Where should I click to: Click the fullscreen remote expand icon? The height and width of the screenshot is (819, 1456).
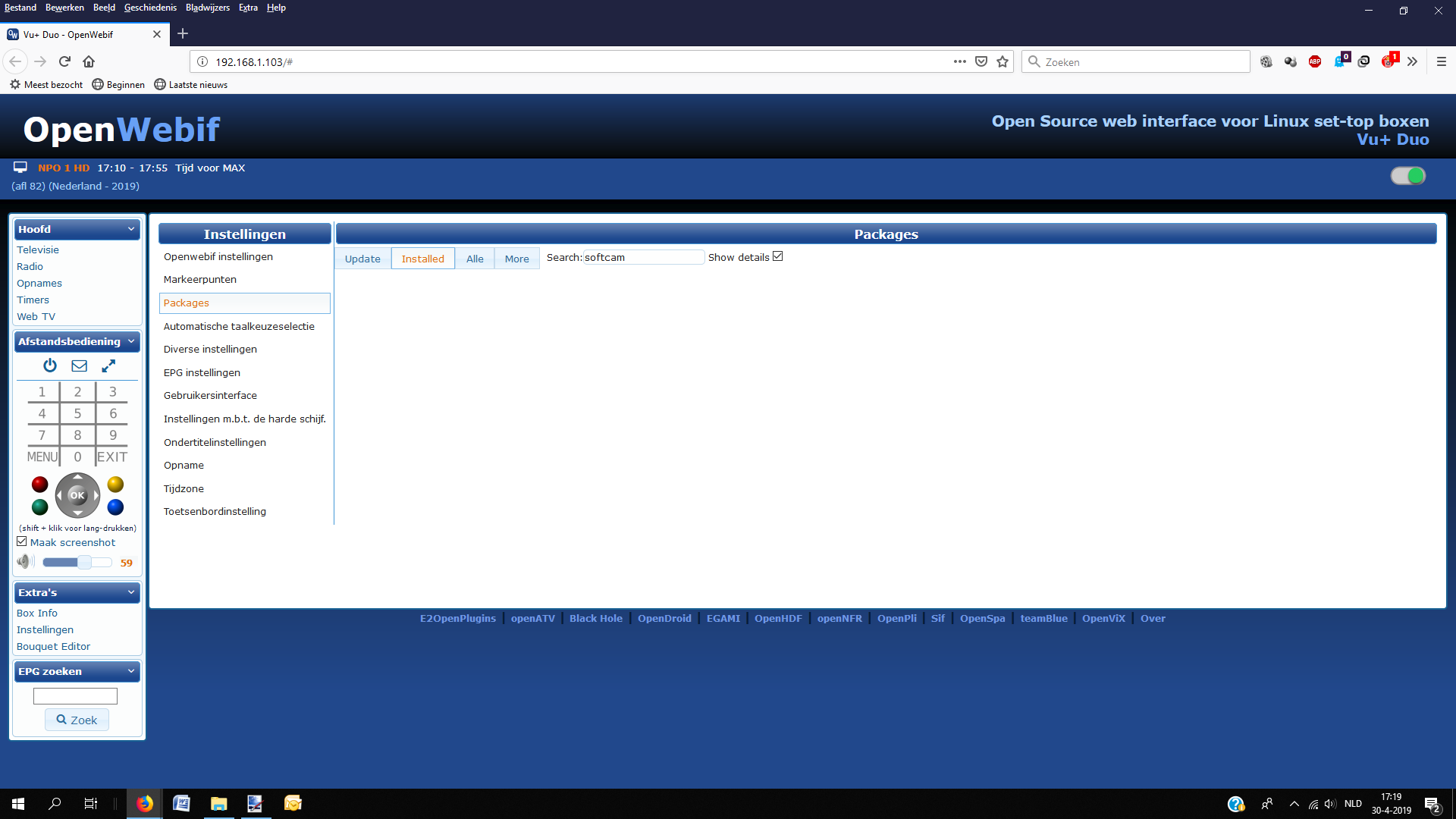pos(108,366)
